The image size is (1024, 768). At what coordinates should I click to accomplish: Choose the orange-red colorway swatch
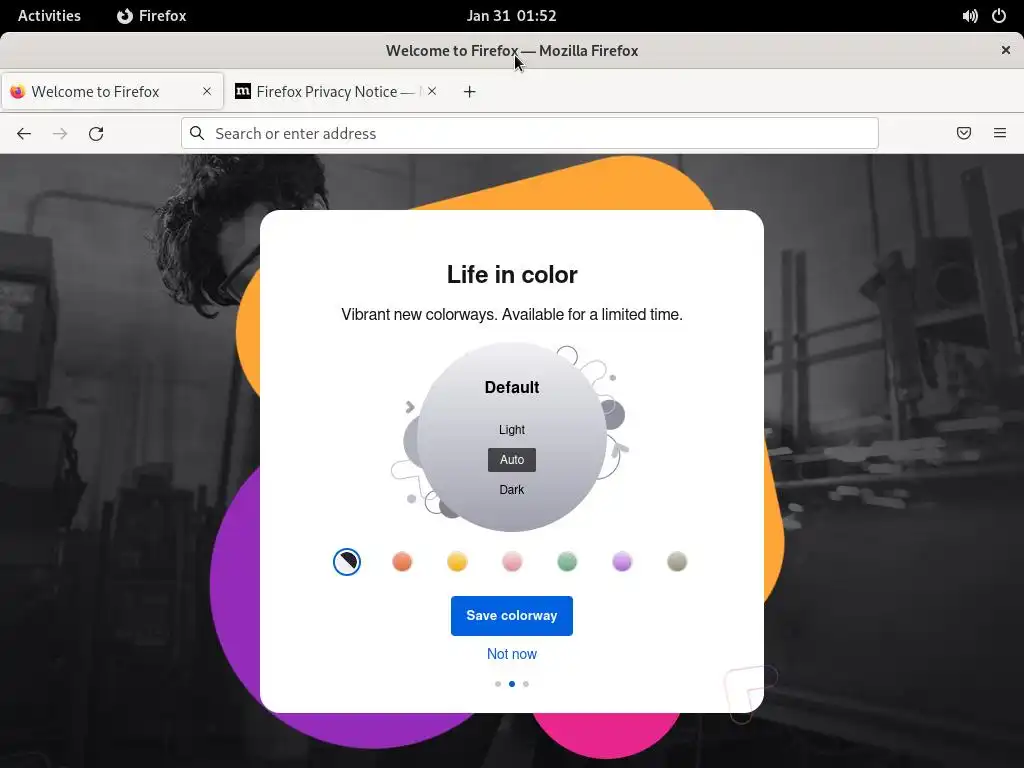(402, 562)
